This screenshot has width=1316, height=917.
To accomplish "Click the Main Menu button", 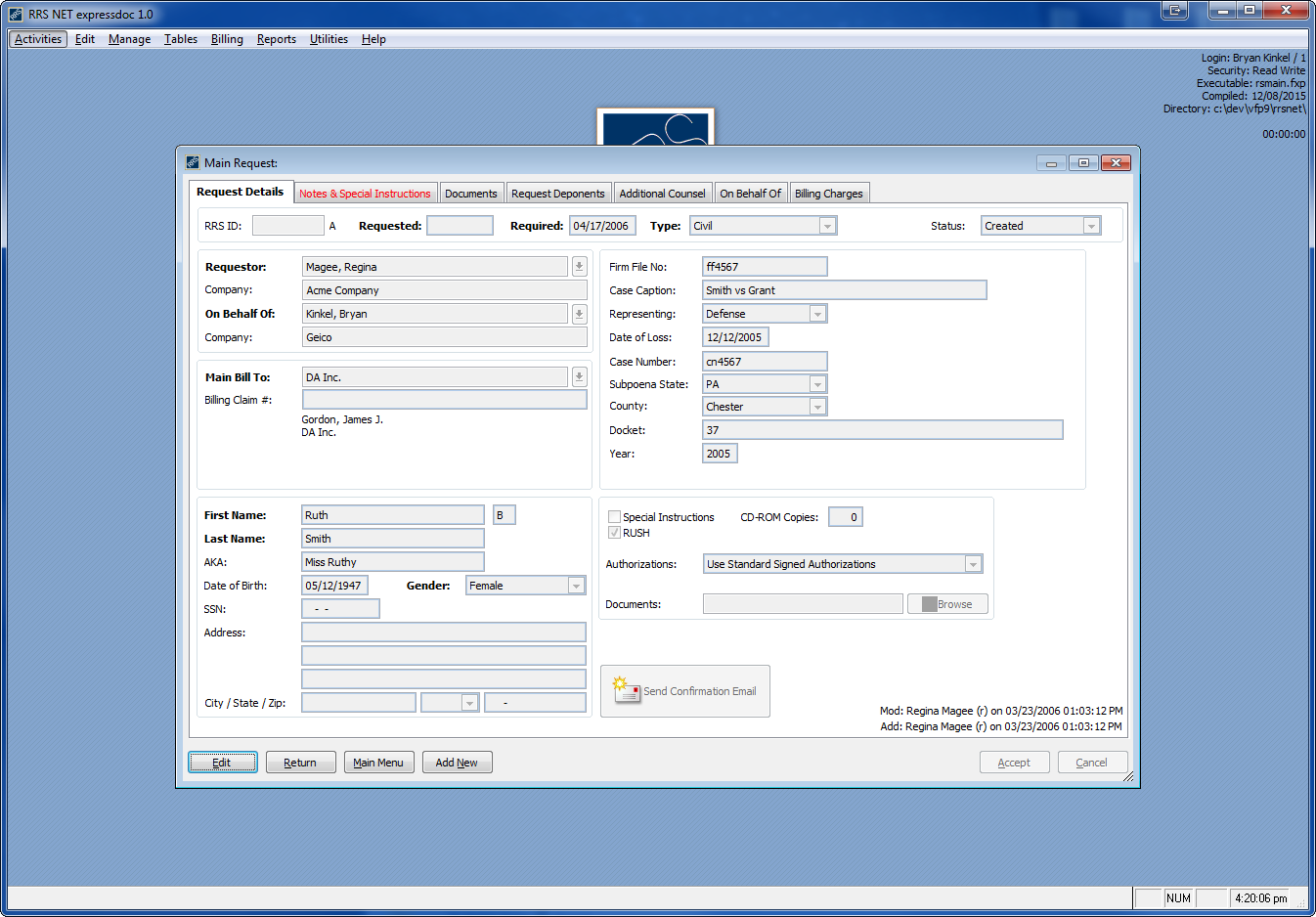I will tap(378, 763).
